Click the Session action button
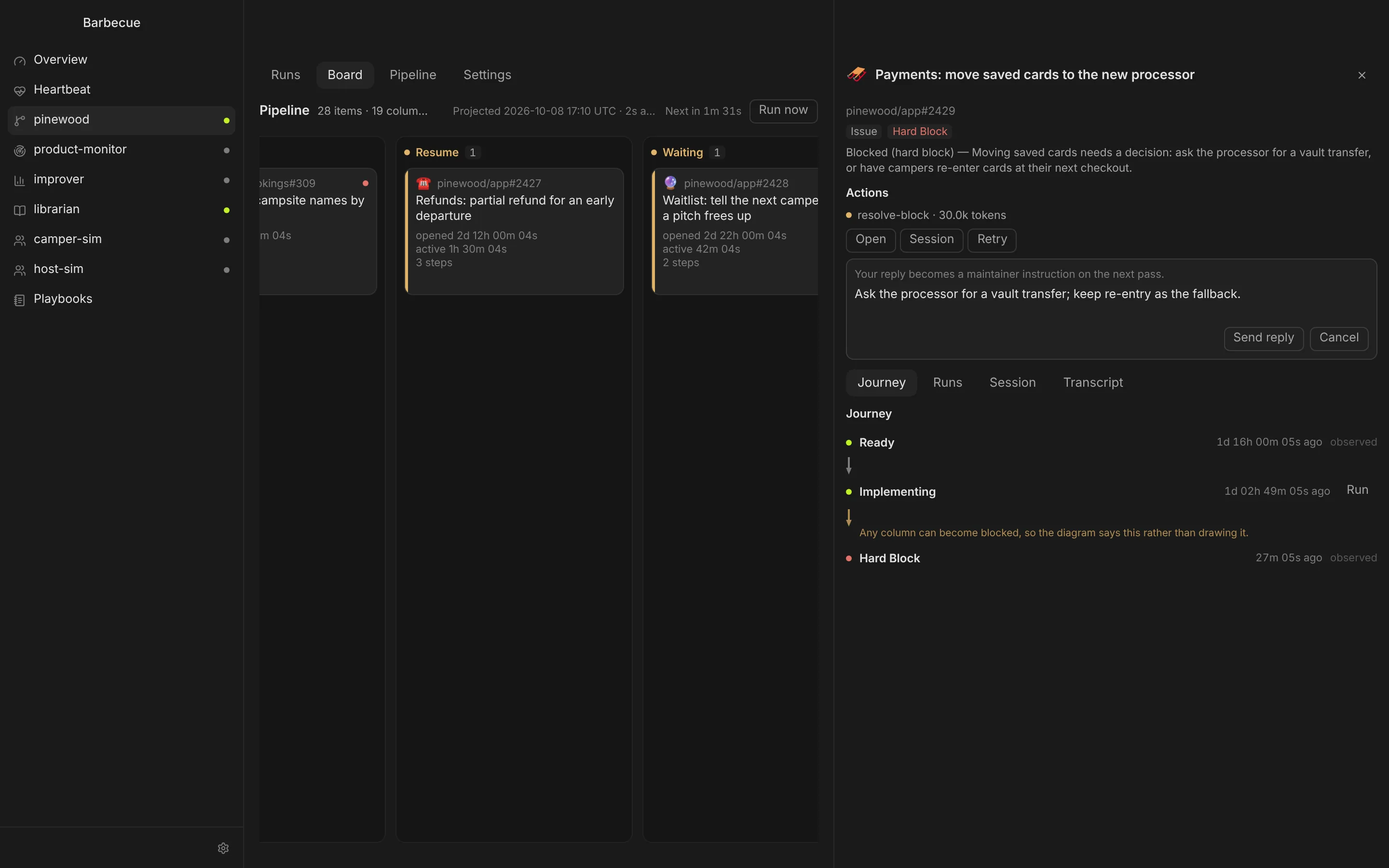Image resolution: width=1389 pixels, height=868 pixels. click(x=931, y=240)
